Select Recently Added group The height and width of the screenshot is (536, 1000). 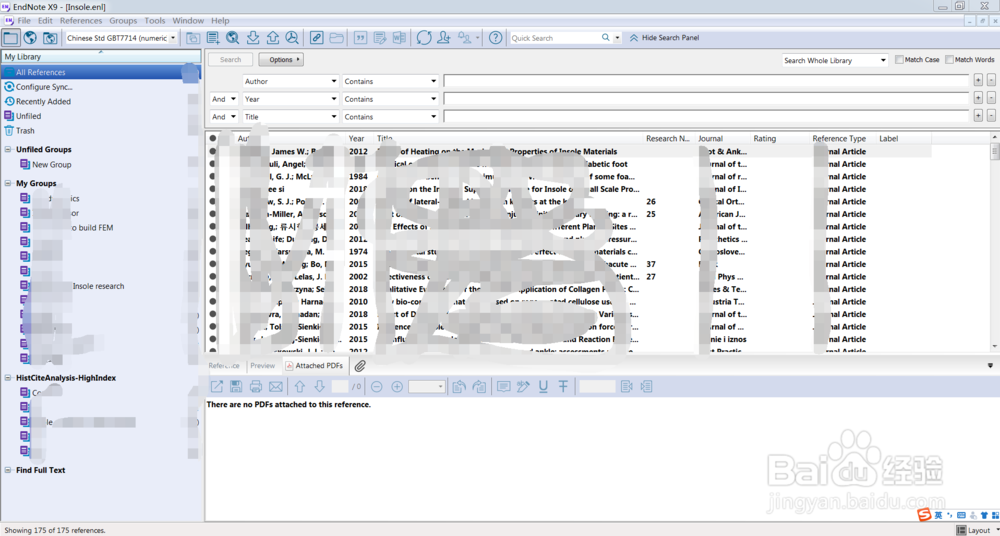43,101
